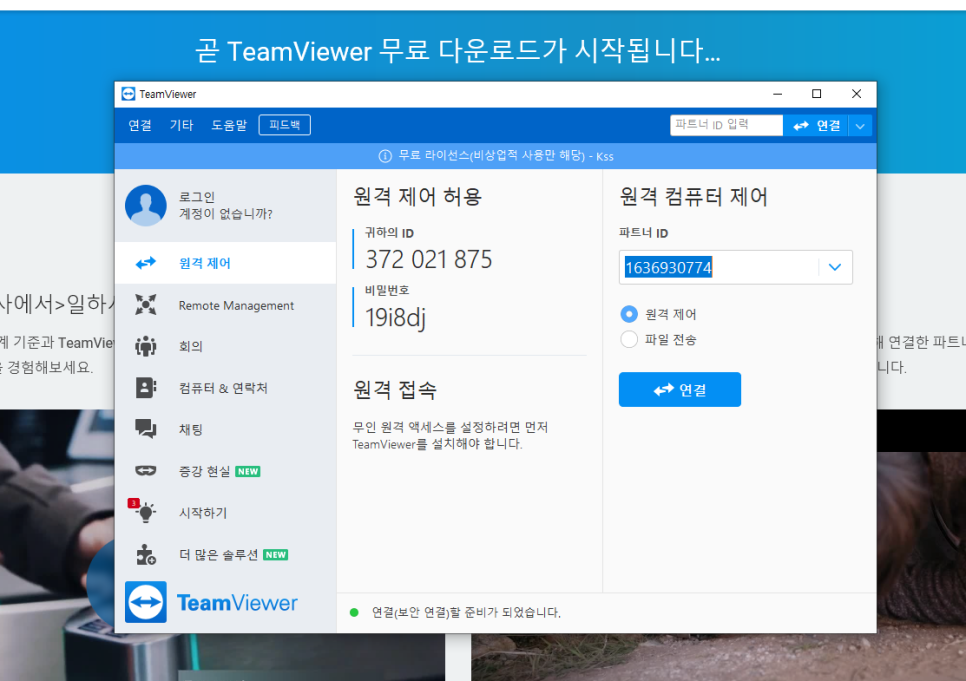966x681 pixels.
Task: Click the 증강 현실 AR glasses icon
Action: tap(146, 471)
